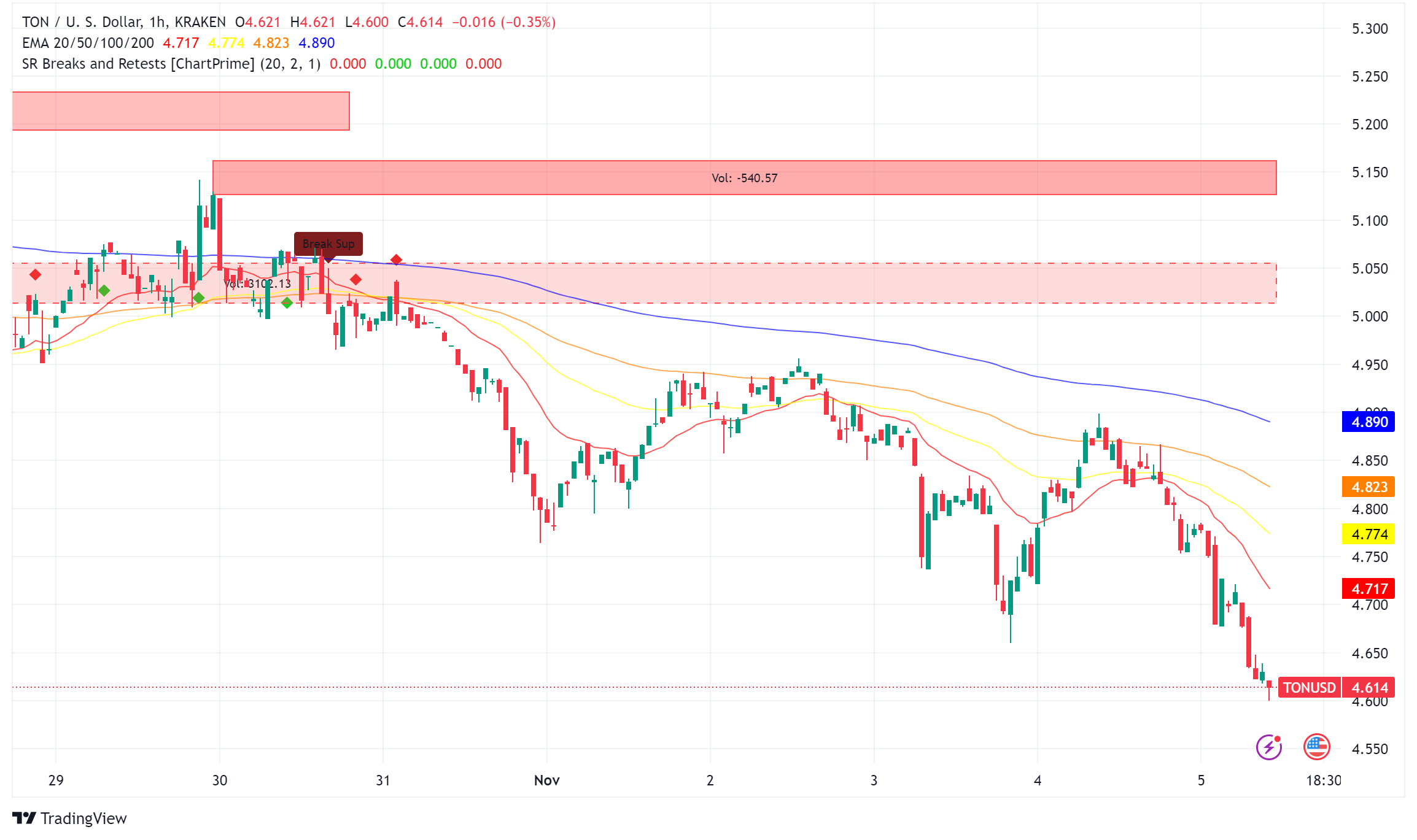This screenshot has width=1417, height=840.
Task: Click the −0.016 (−0.35%) change value
Action: [504, 22]
